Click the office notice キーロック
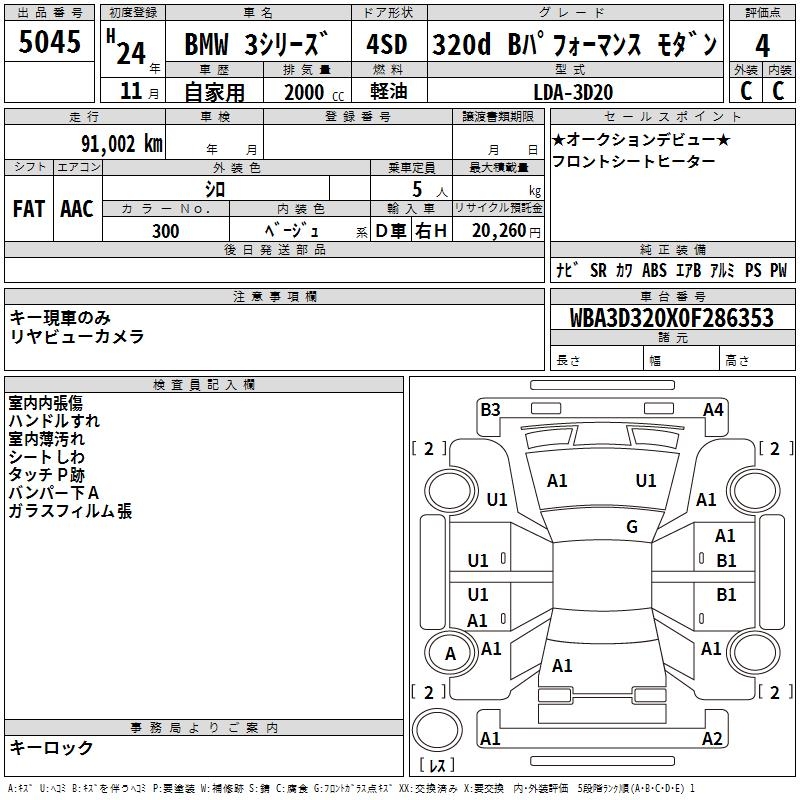 51,747
